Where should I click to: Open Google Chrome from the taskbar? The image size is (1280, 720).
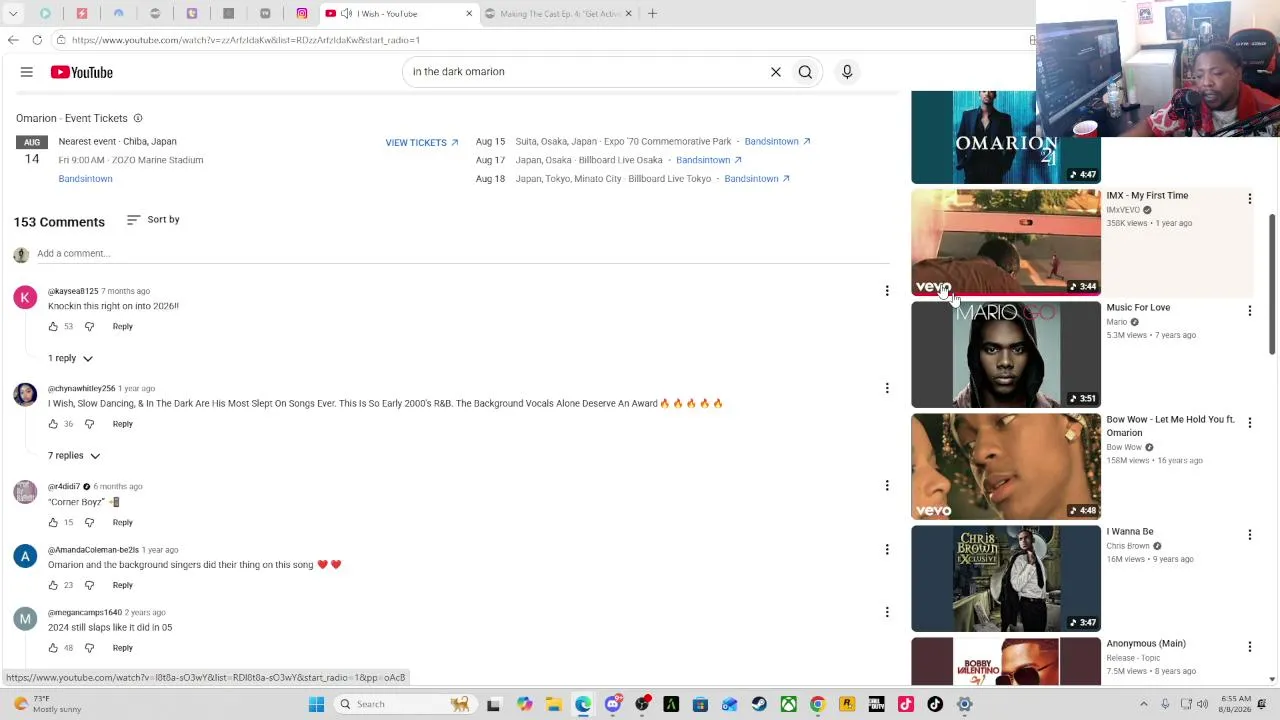[x=817, y=704]
